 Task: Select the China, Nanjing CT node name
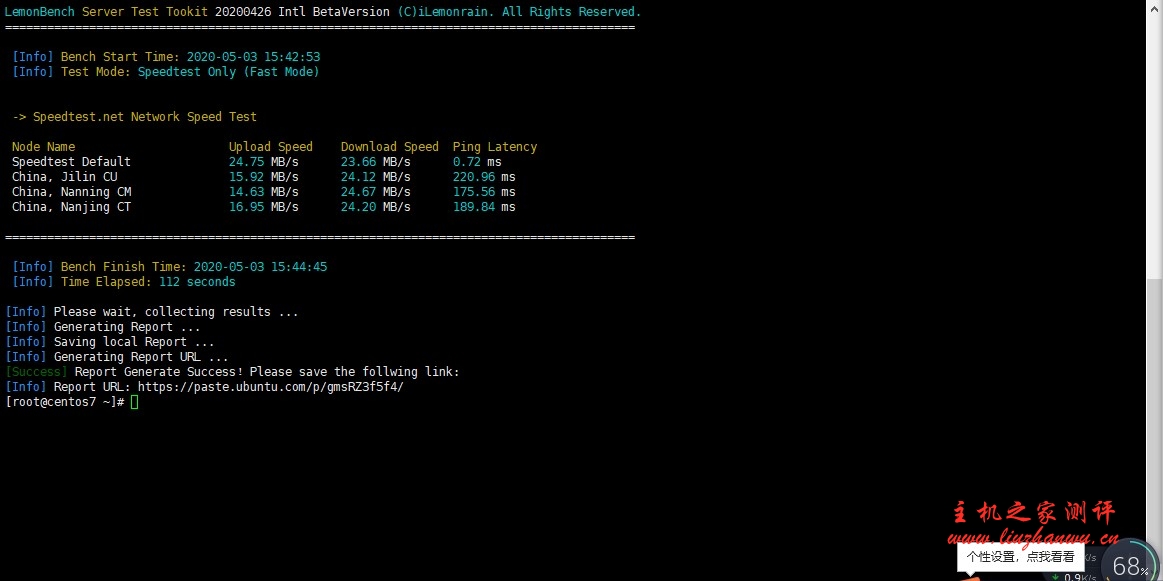71,207
